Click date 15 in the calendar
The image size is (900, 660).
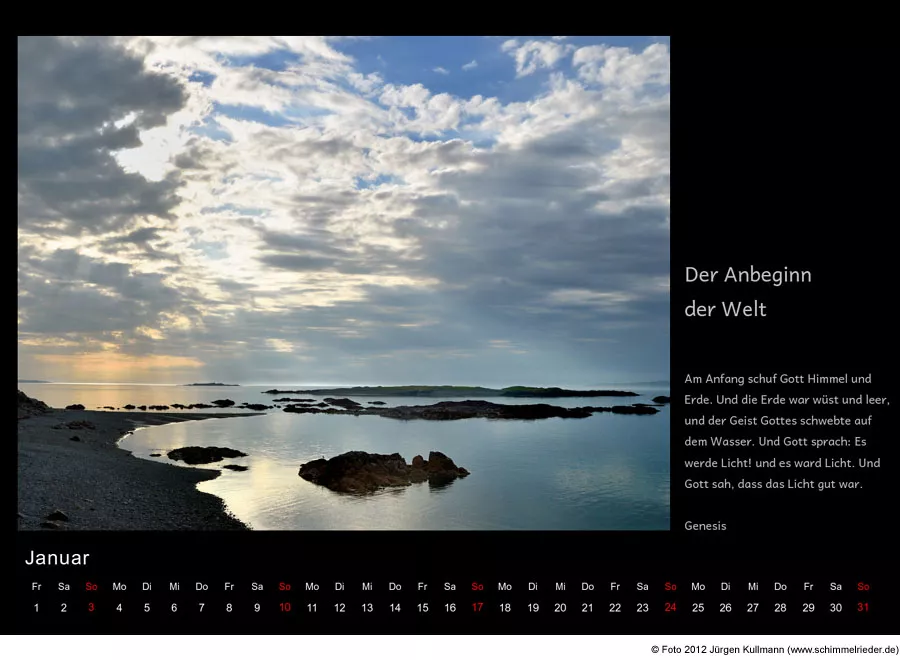tap(422, 607)
